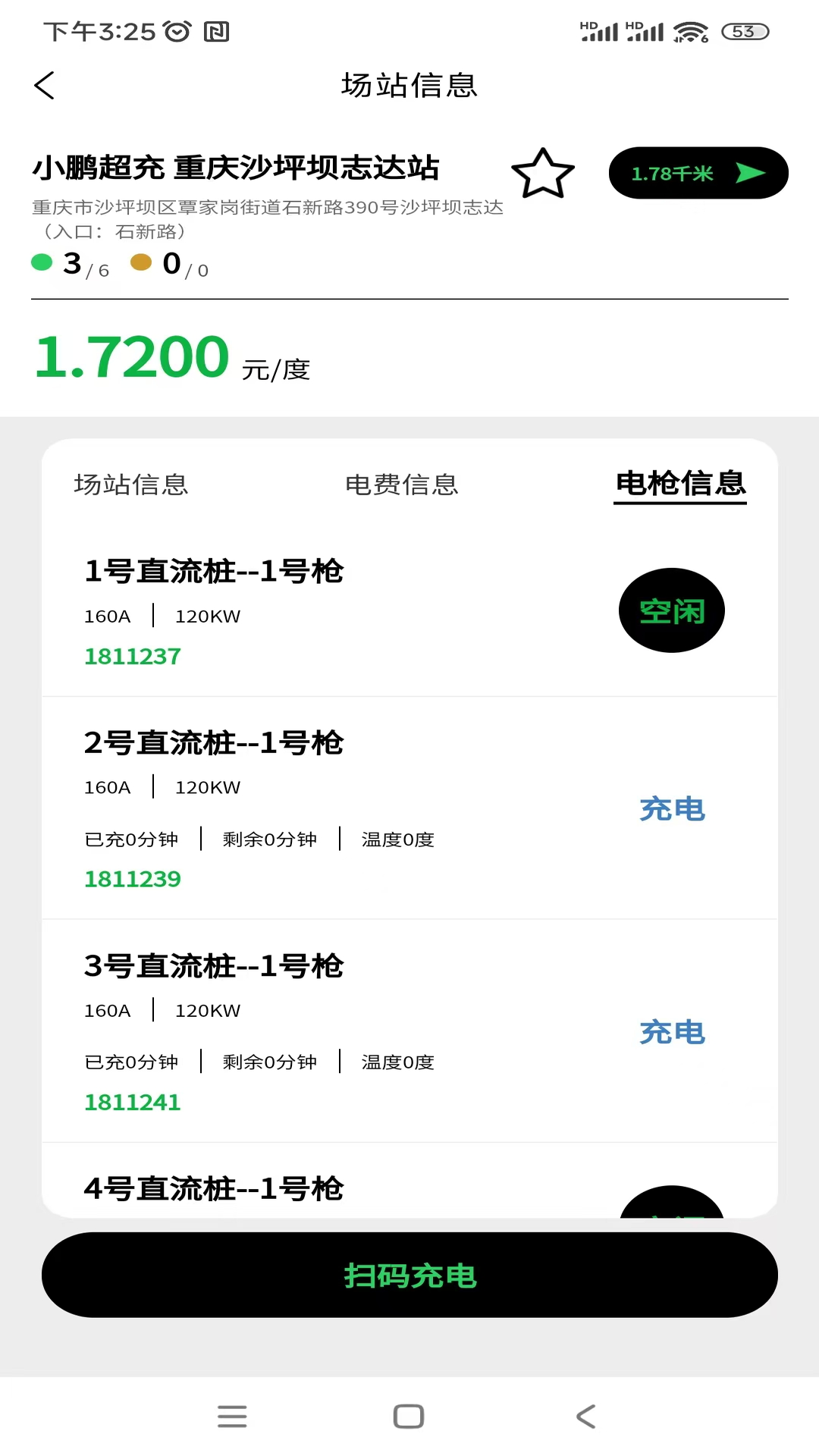Open the 1号直流桩--1号枪 entry
819x1456 pixels.
pos(214,571)
